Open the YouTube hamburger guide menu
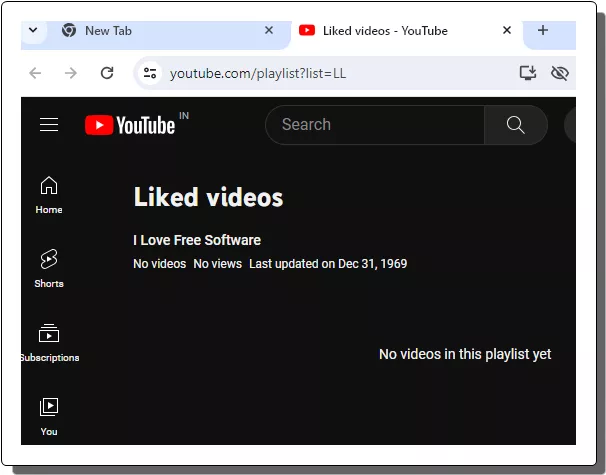 click(x=49, y=124)
